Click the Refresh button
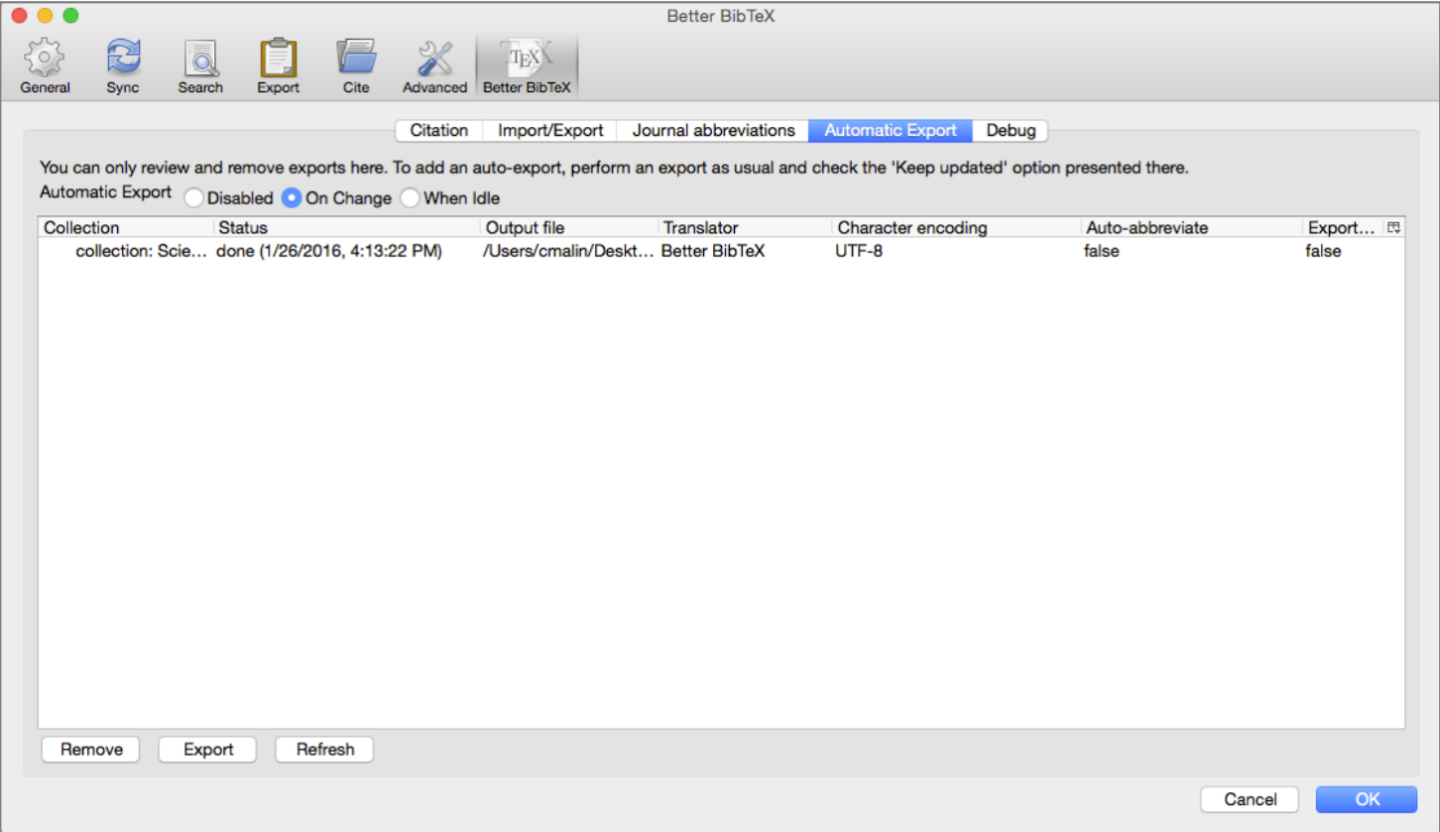 (x=325, y=749)
